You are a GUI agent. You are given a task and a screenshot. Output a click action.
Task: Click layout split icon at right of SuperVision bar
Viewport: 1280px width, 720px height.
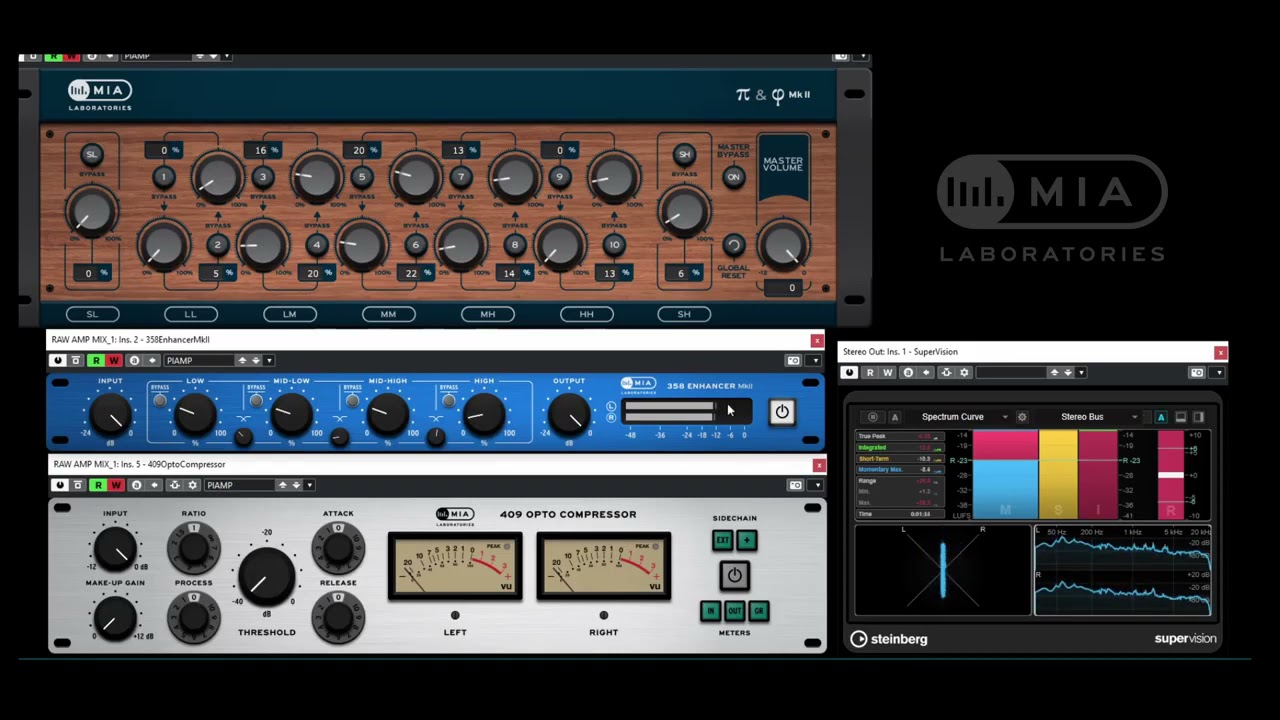[1198, 417]
